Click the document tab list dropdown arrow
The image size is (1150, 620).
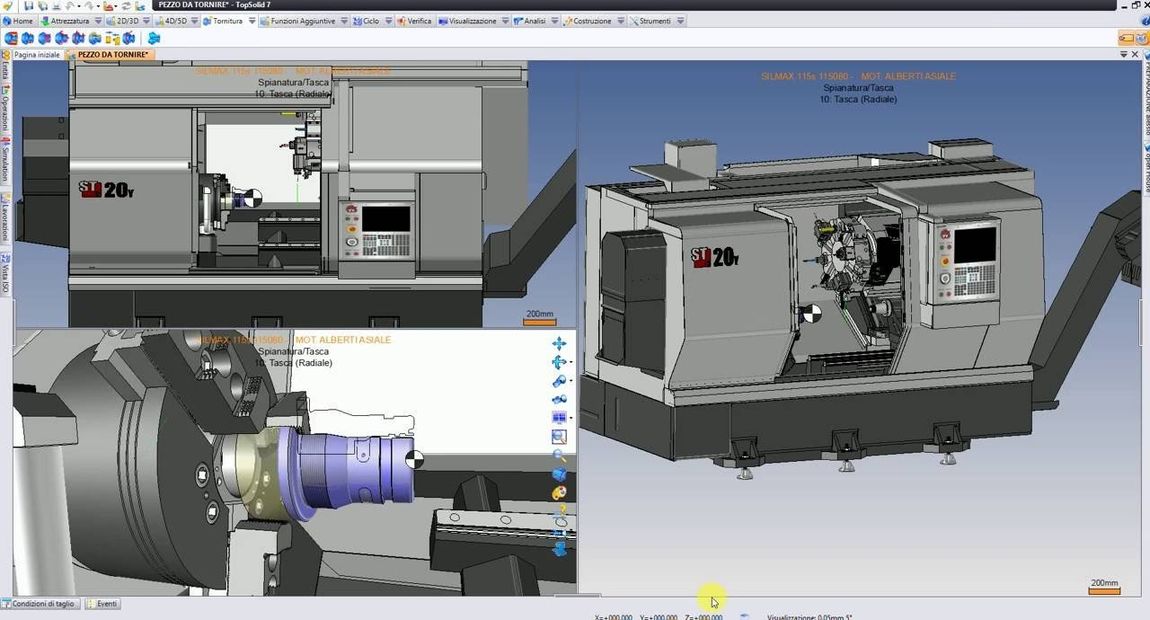point(1124,55)
